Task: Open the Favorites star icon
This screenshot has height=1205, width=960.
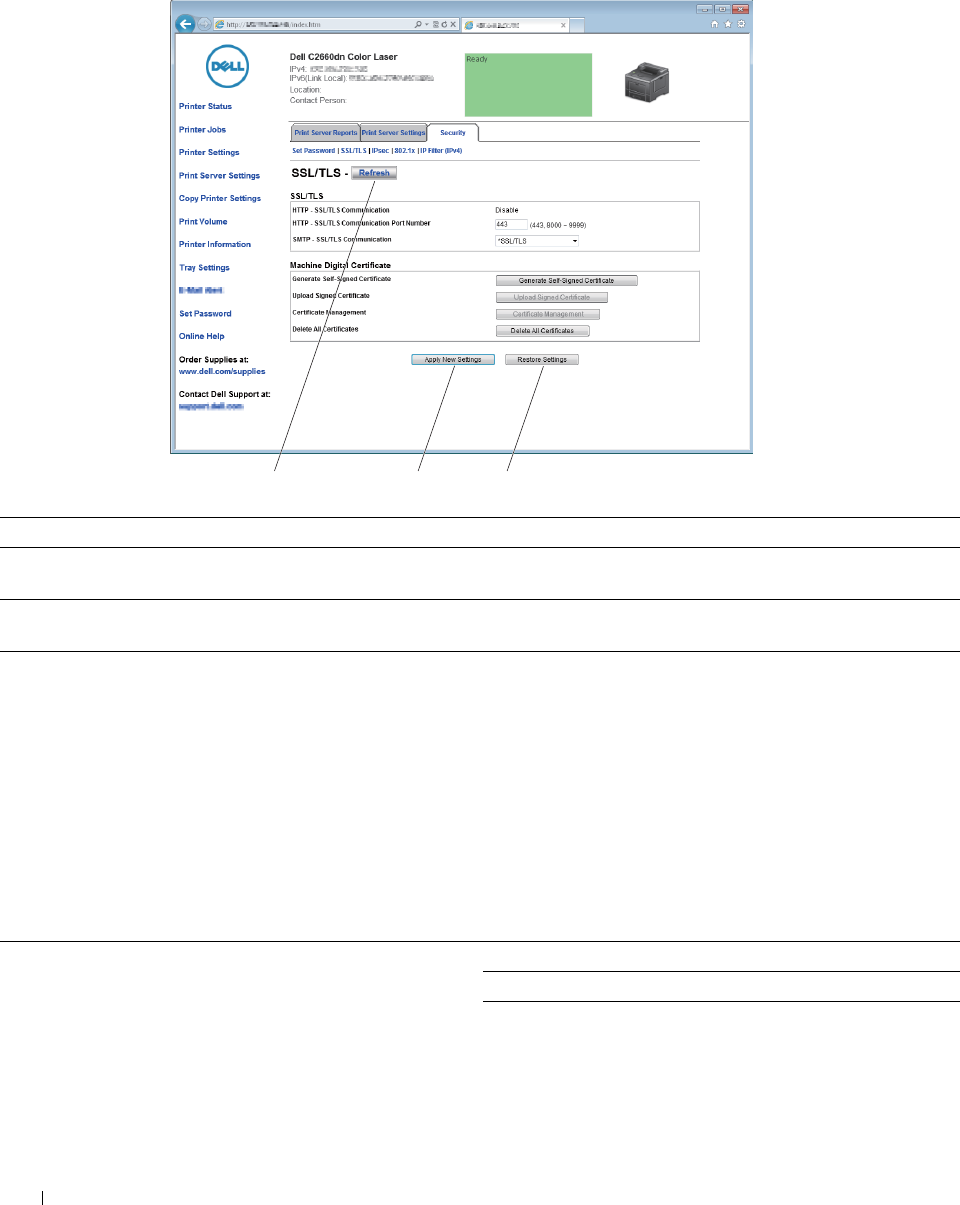Action: tap(727, 24)
